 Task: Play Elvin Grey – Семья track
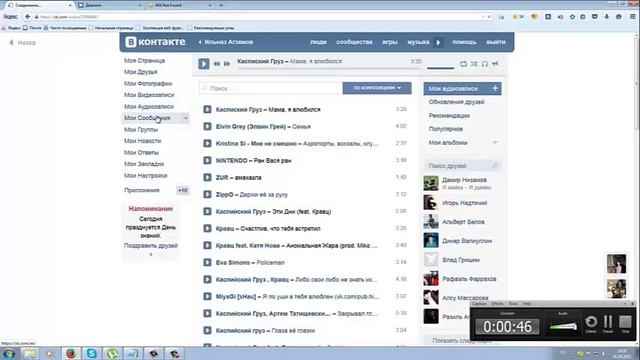click(x=207, y=127)
